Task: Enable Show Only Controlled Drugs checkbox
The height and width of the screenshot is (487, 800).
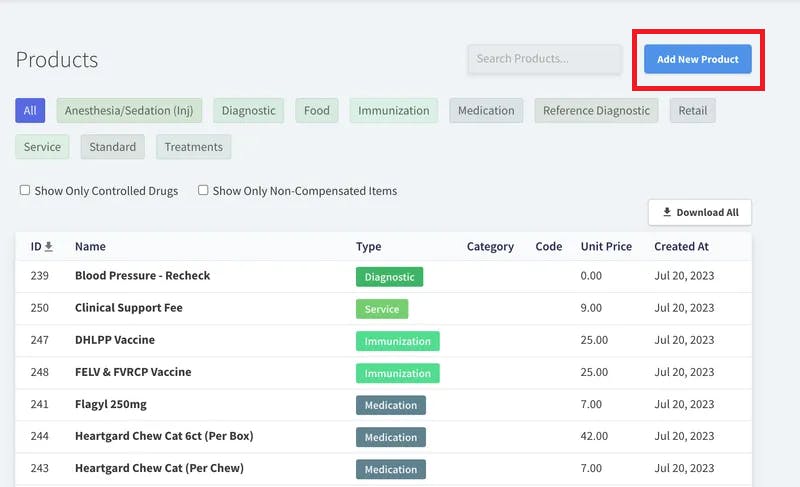Action: point(24,190)
